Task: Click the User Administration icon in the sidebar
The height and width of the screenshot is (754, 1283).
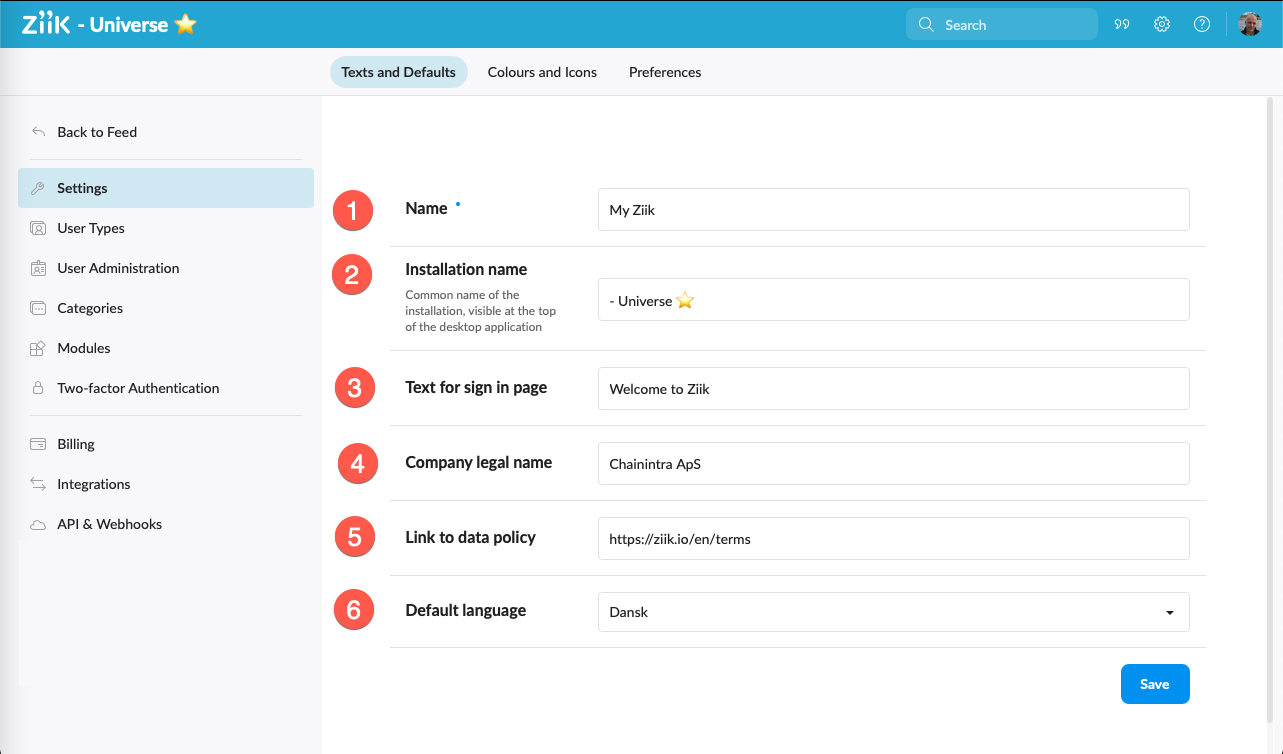Action: click(38, 268)
